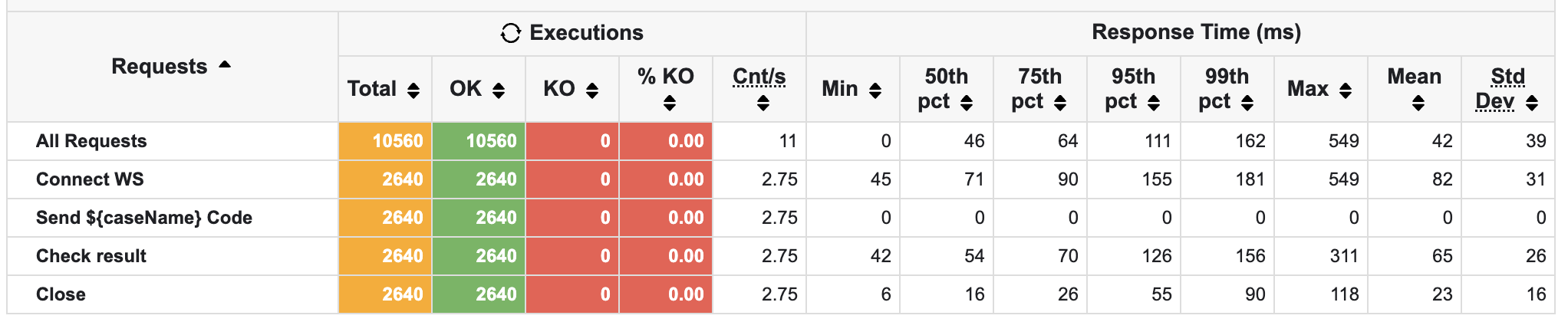Sort by 95th pct arrows
Image resolution: width=1568 pixels, height=322 pixels.
(1154, 103)
